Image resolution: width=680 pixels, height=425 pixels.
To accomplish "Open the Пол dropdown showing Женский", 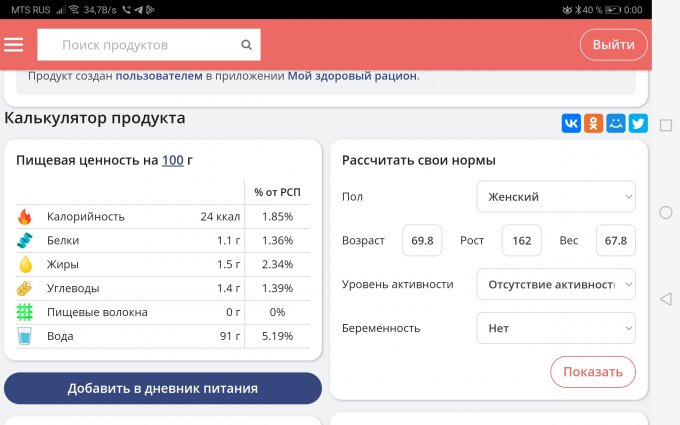I will 555,197.
